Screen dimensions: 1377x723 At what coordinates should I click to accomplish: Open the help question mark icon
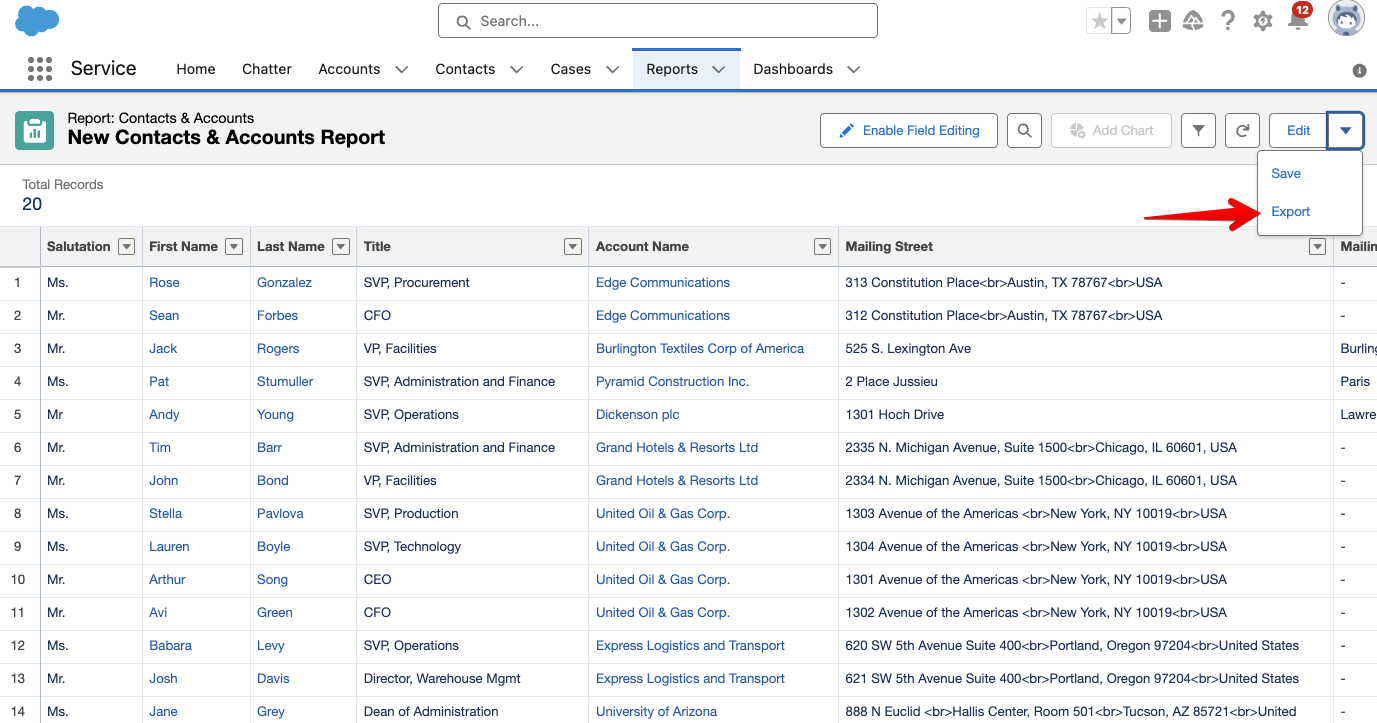coord(1228,20)
